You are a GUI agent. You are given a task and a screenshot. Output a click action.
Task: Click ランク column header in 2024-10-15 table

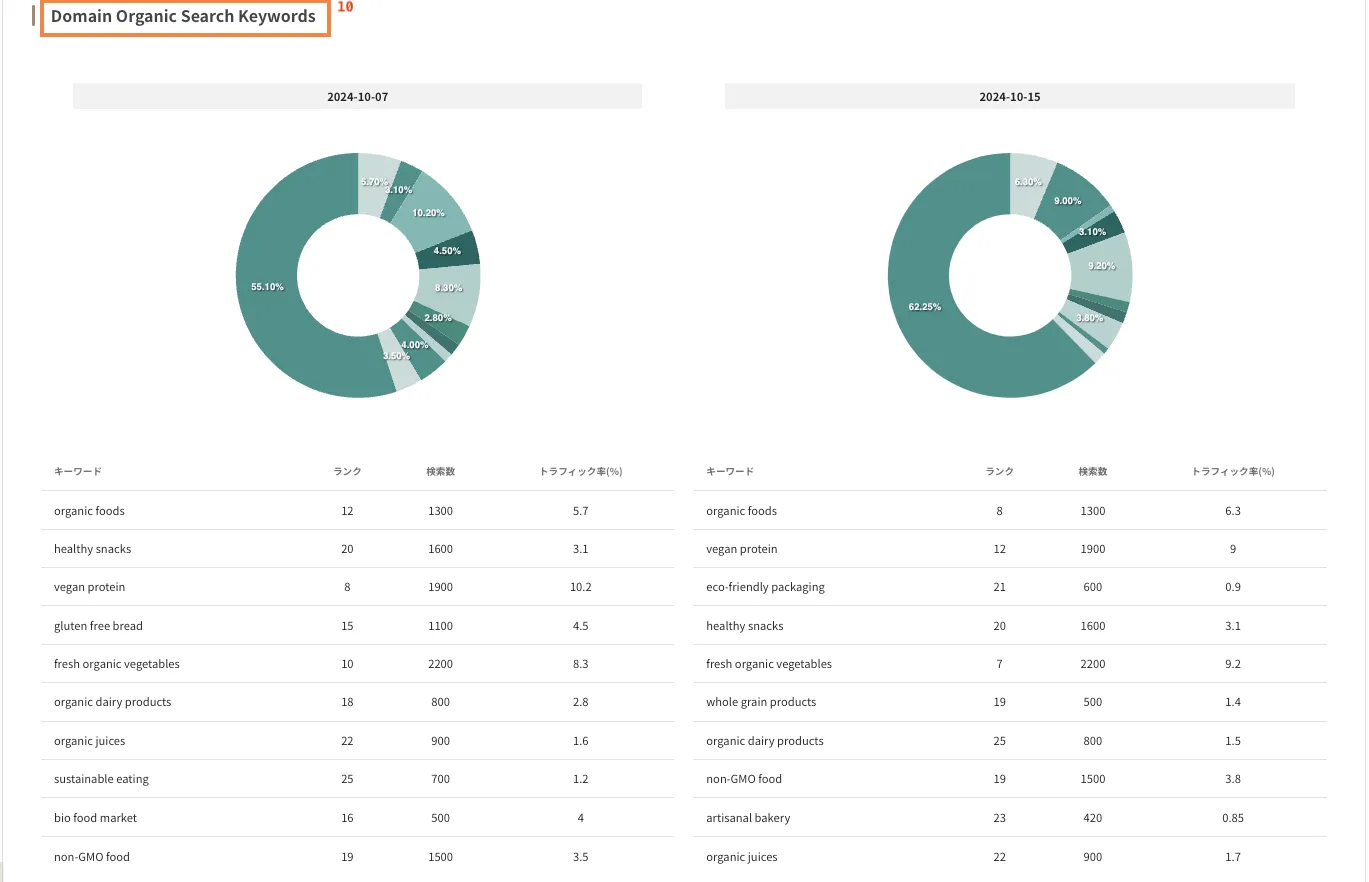coord(999,471)
